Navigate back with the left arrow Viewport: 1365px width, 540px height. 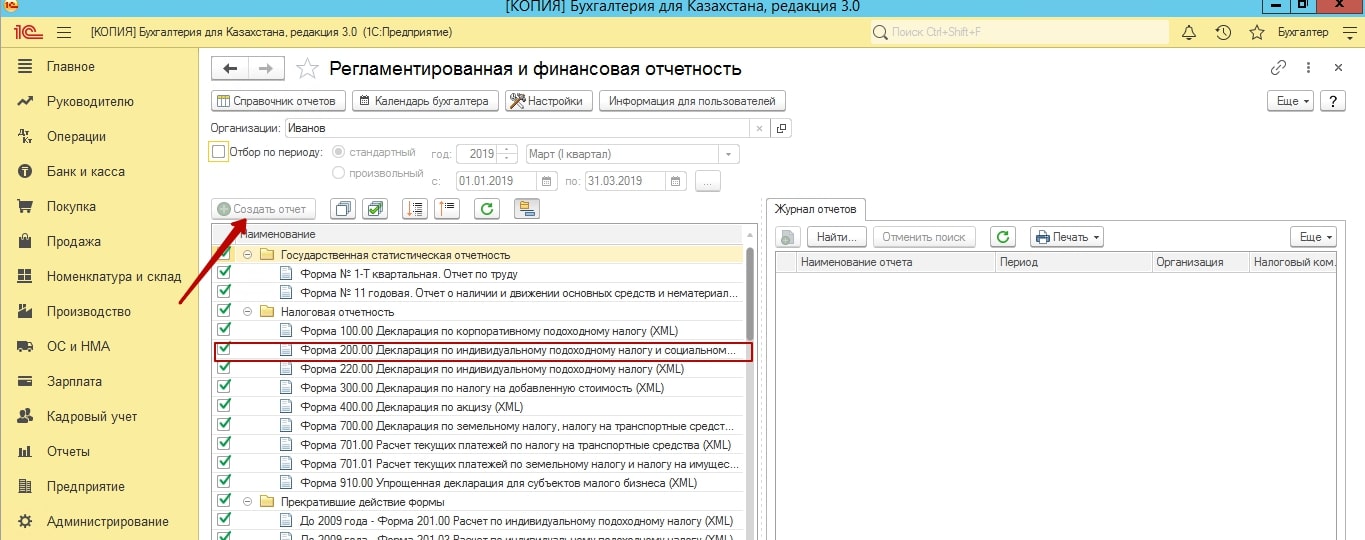[230, 68]
